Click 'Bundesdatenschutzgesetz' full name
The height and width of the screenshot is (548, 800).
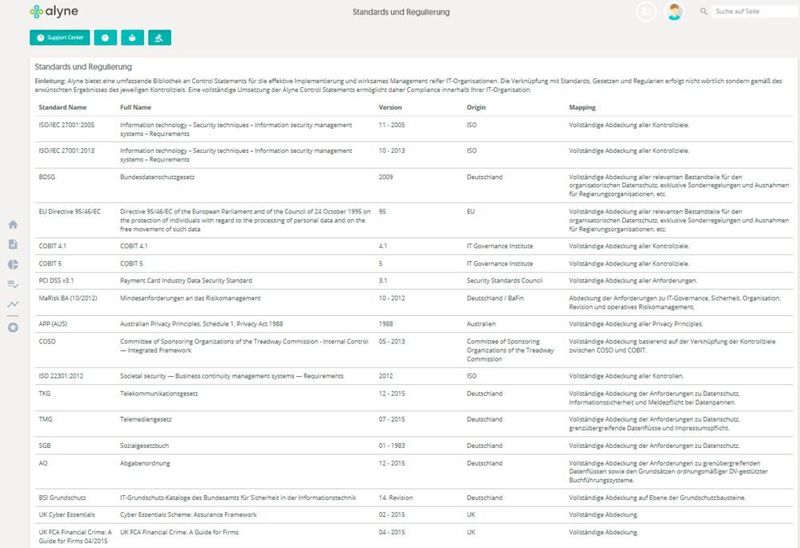click(x=157, y=177)
